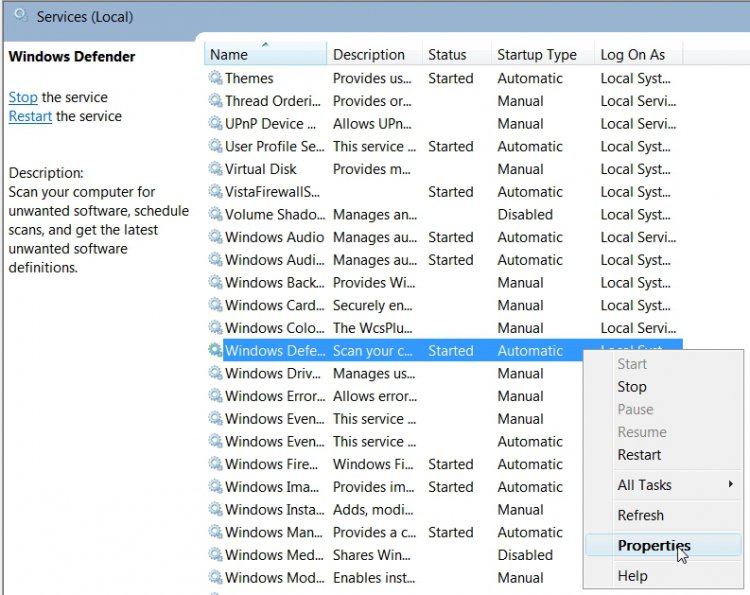Sort by the Log On As column header
Screen dimensions: 750x595
coord(638,54)
